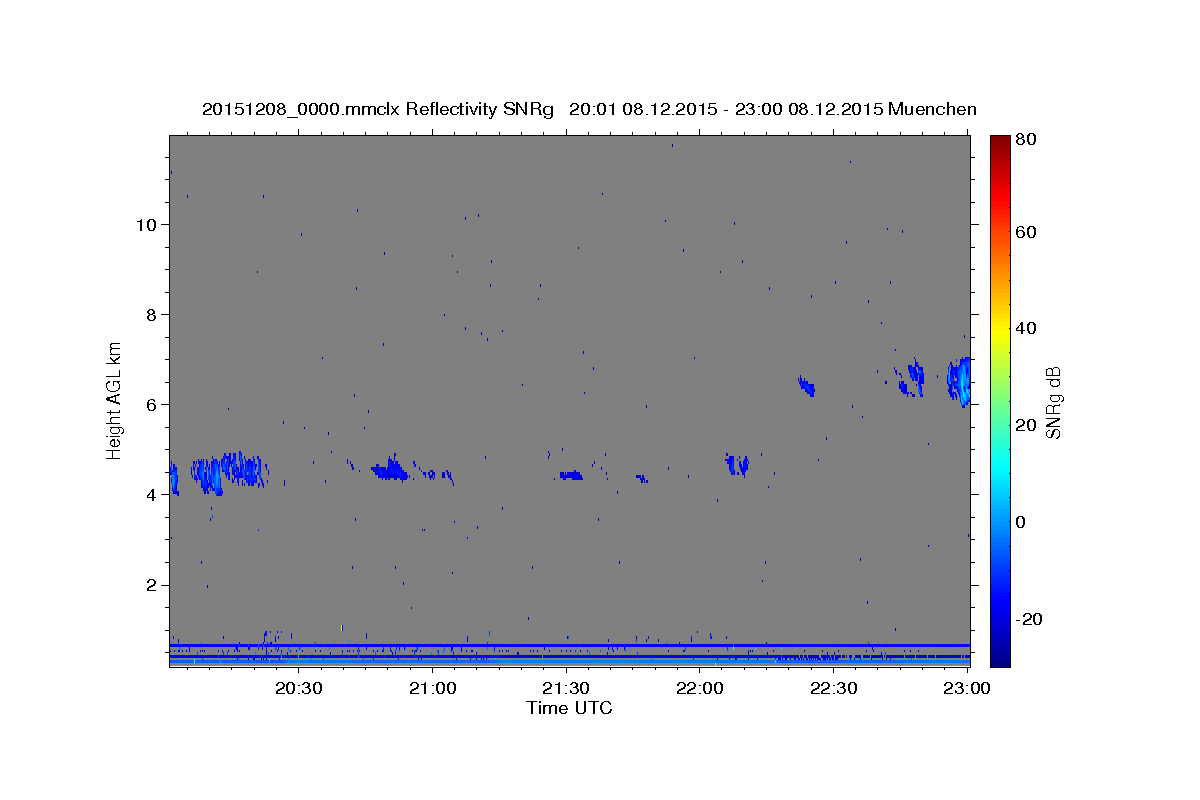
Task: Click the height tick label 8
Action: coord(151,314)
